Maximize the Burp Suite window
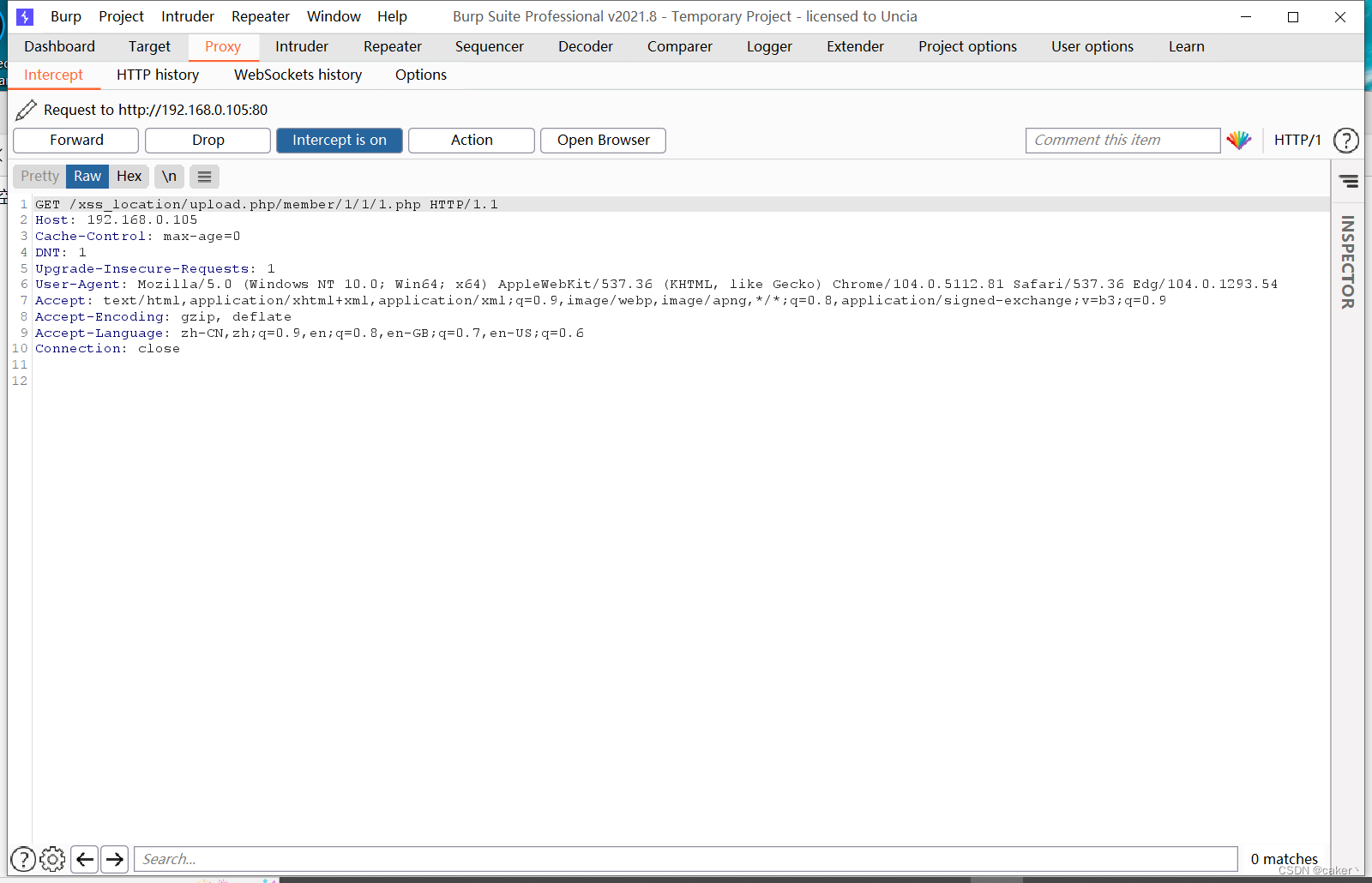 click(1293, 17)
